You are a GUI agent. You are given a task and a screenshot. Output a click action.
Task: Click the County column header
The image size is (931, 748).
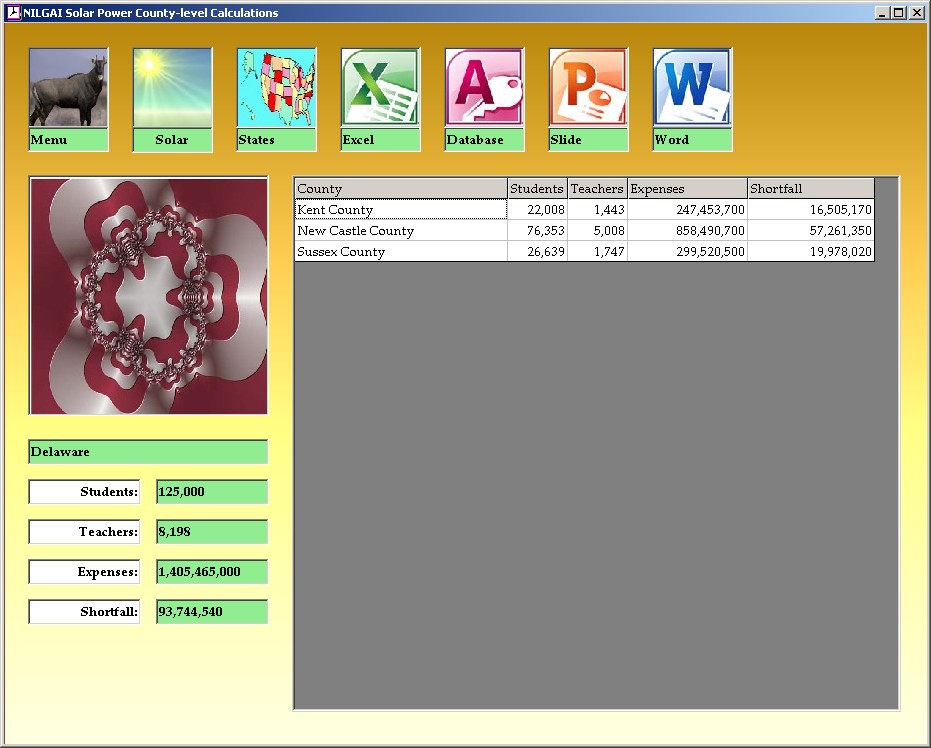pyautogui.click(x=400, y=189)
